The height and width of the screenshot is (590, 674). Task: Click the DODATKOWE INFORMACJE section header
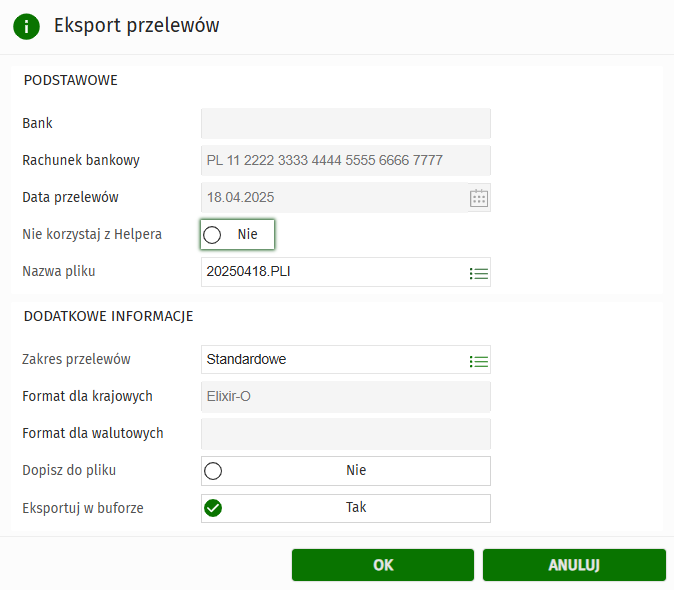pos(107,317)
